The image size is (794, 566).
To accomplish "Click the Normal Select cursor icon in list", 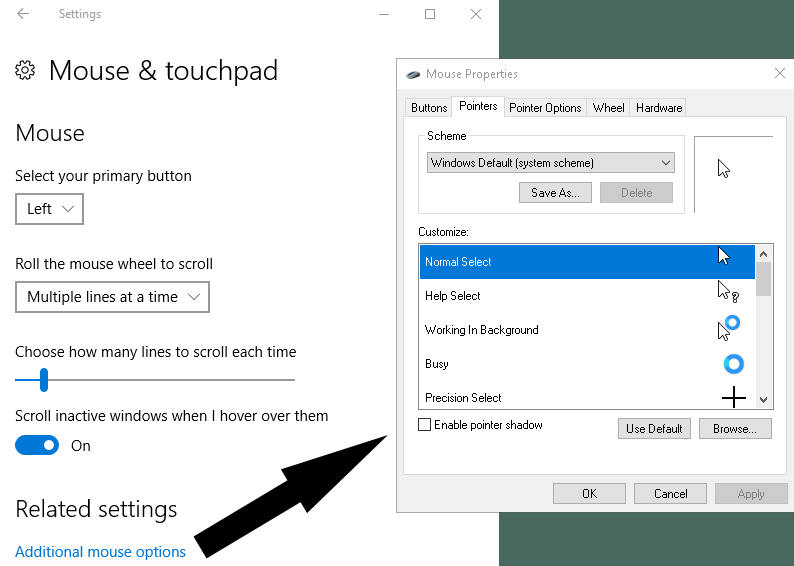I will (724, 256).
